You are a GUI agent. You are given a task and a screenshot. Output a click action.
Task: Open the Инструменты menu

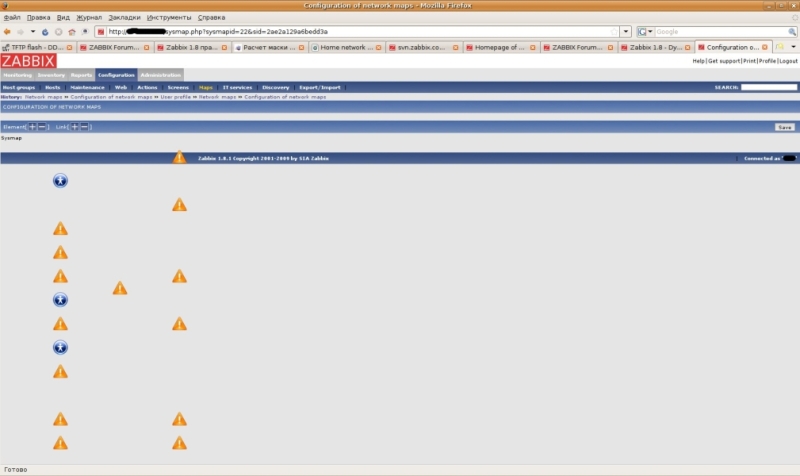click(169, 17)
